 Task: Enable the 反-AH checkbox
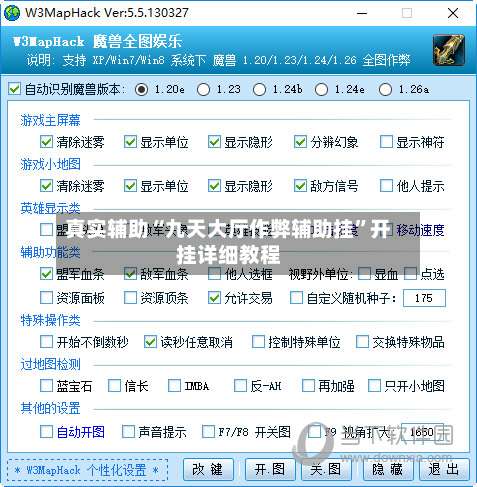(x=240, y=386)
